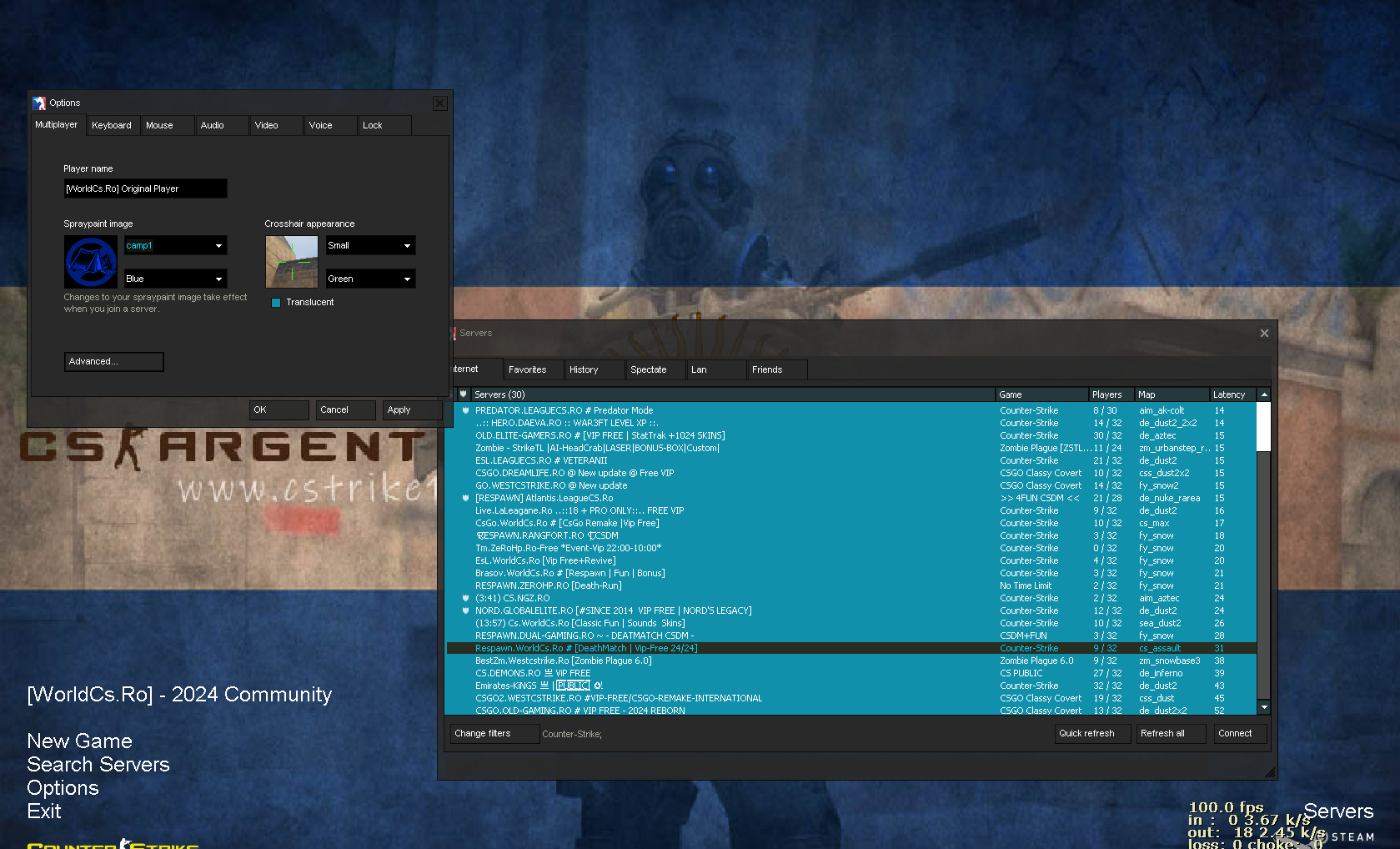Click the crosshair preview thumbnail
This screenshot has height=849, width=1400.
292,262
